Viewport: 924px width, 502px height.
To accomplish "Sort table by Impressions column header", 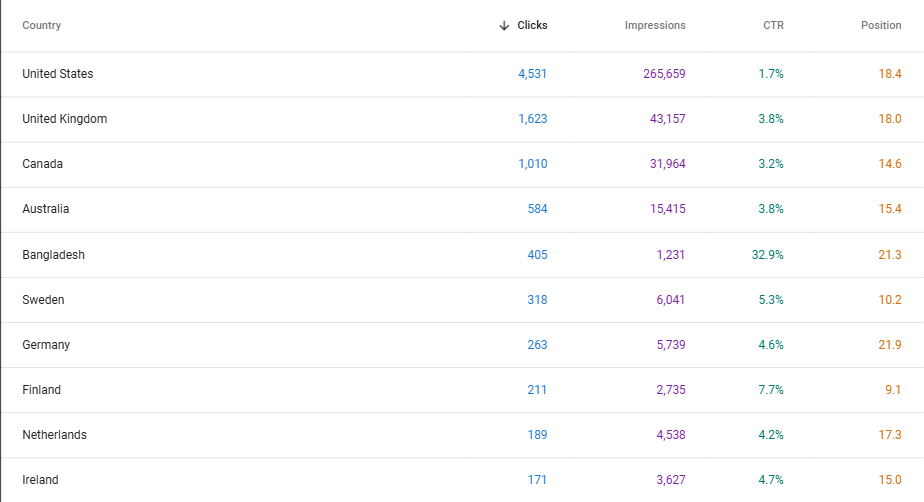I will (x=655, y=26).
